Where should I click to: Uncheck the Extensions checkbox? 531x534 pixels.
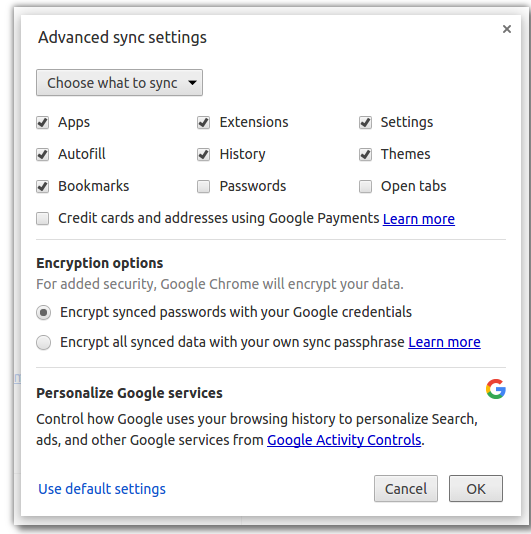tap(203, 122)
